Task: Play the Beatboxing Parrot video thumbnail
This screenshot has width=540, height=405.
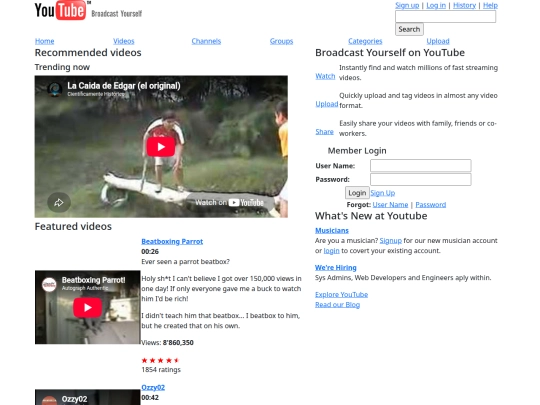Action: (87, 307)
